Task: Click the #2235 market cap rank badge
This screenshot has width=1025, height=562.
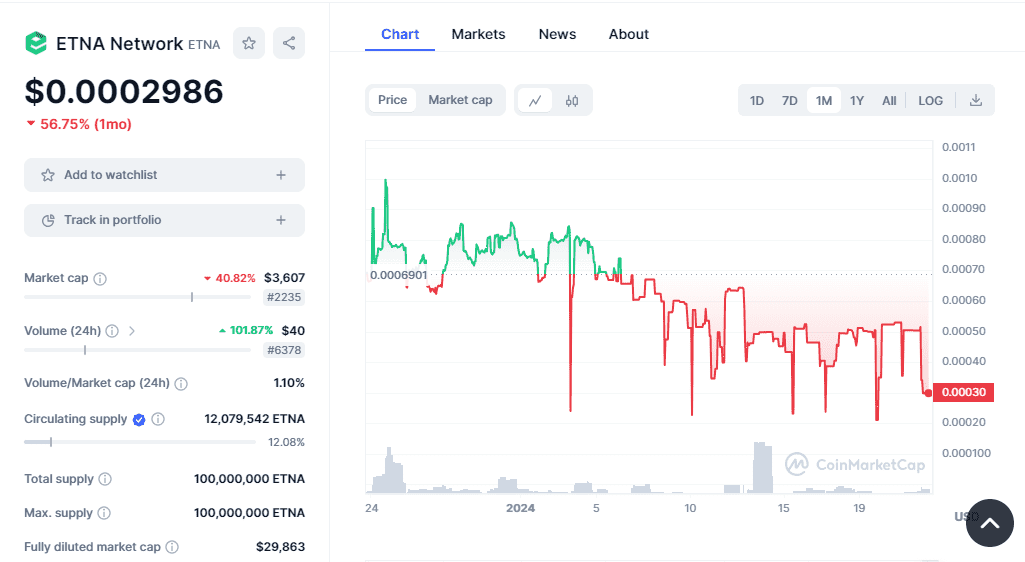Action: pos(284,297)
